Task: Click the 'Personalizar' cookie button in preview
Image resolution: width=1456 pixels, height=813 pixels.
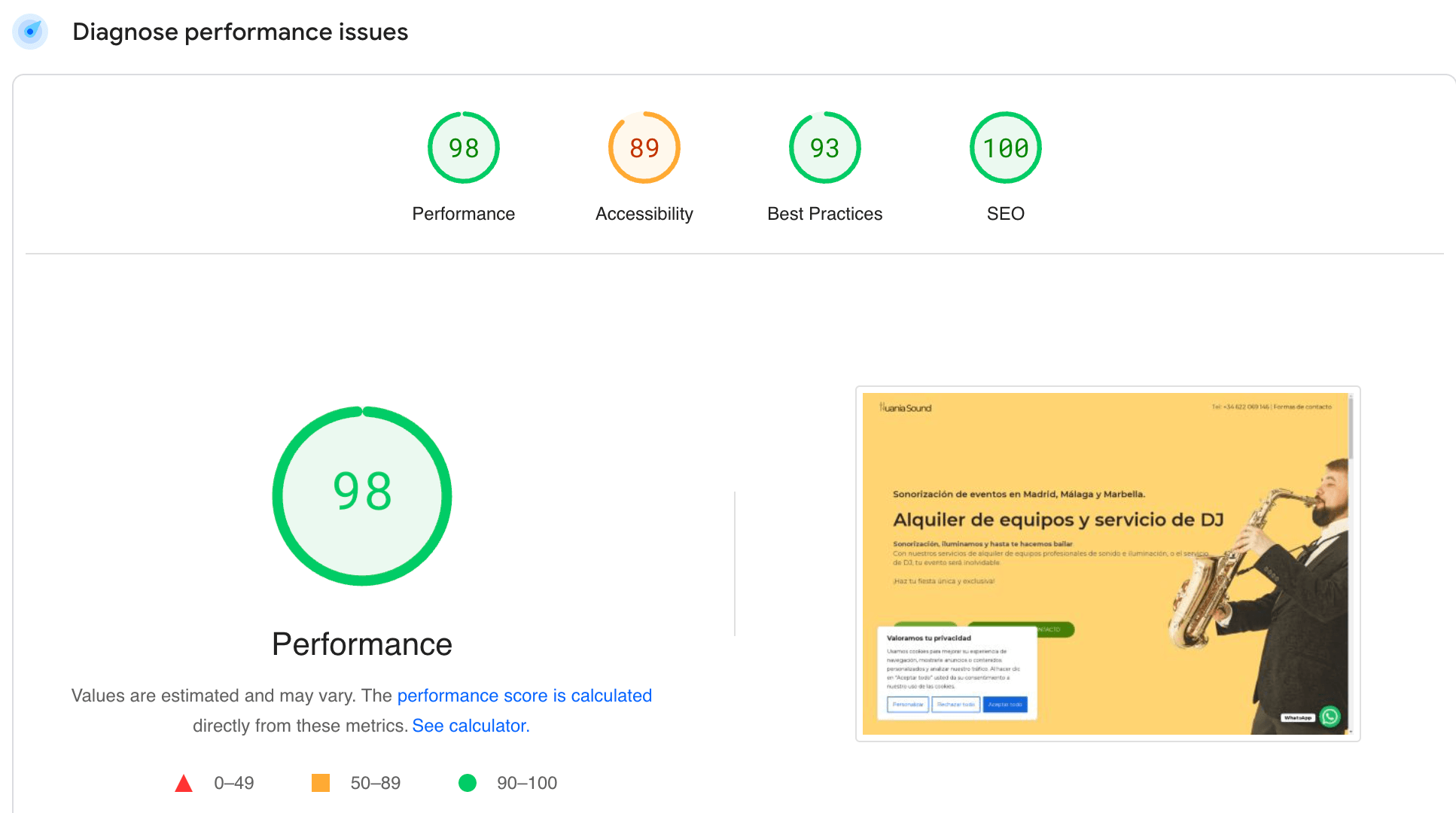Action: (x=907, y=705)
